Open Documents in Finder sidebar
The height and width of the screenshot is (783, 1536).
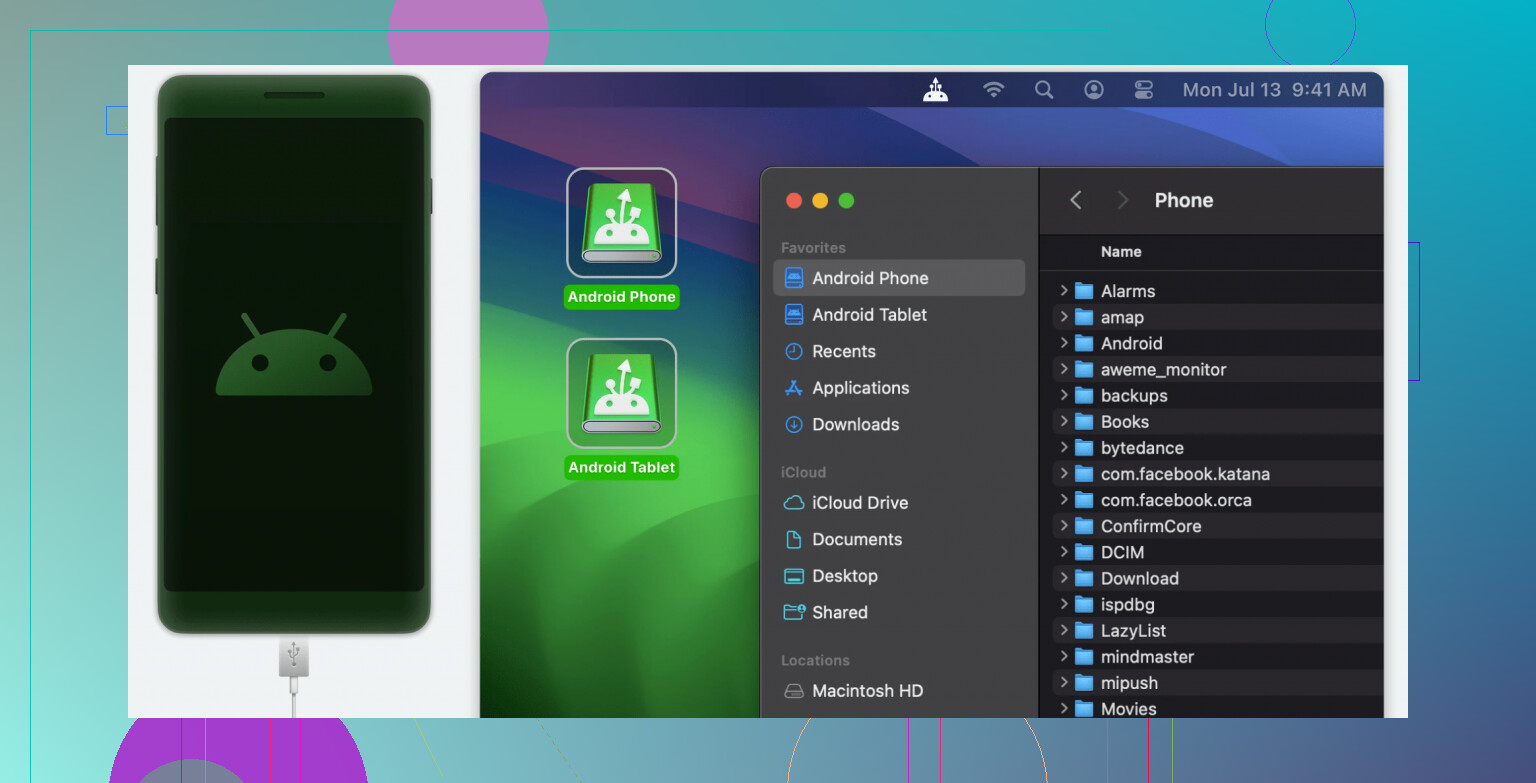pyautogui.click(x=899, y=539)
